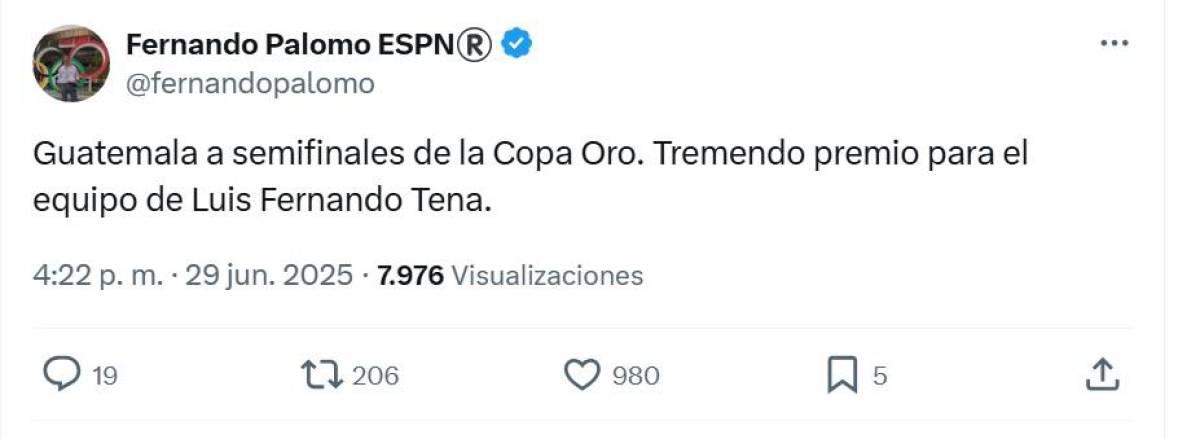This screenshot has width=1200, height=439.
Task: Click the reply speech bubble icon
Action: pyautogui.click(x=63, y=375)
